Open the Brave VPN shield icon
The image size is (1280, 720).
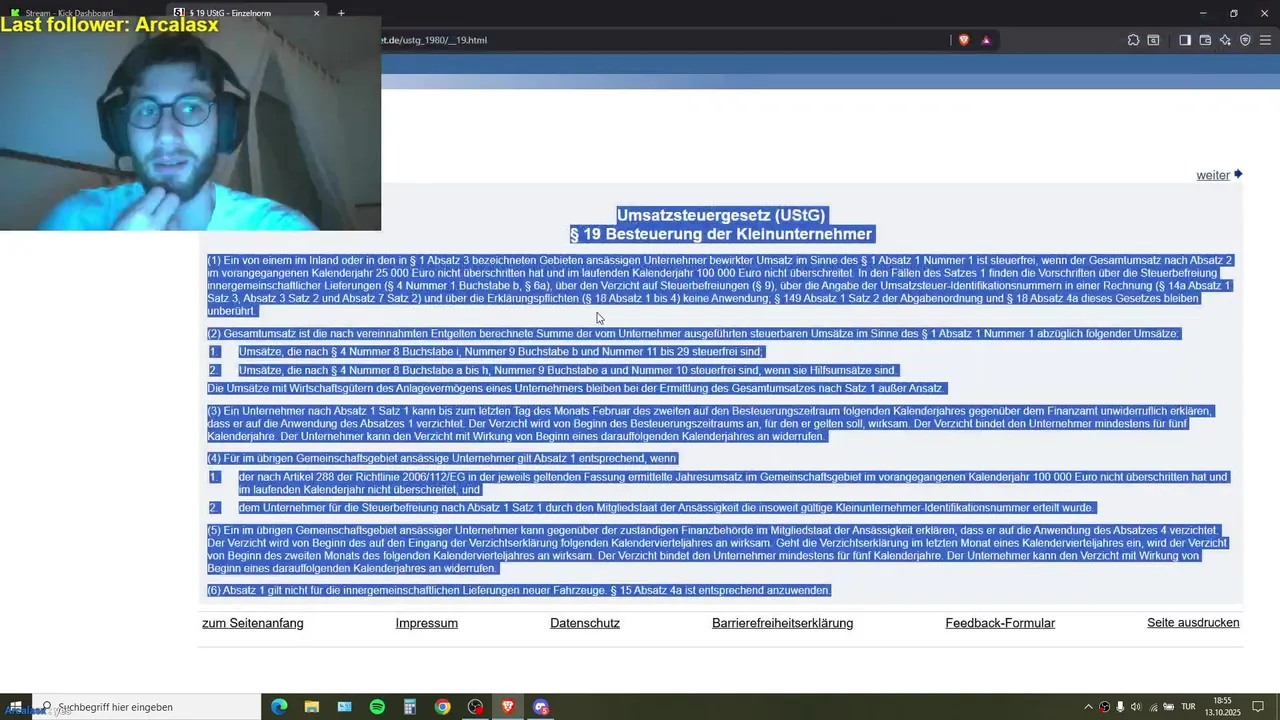1245,40
